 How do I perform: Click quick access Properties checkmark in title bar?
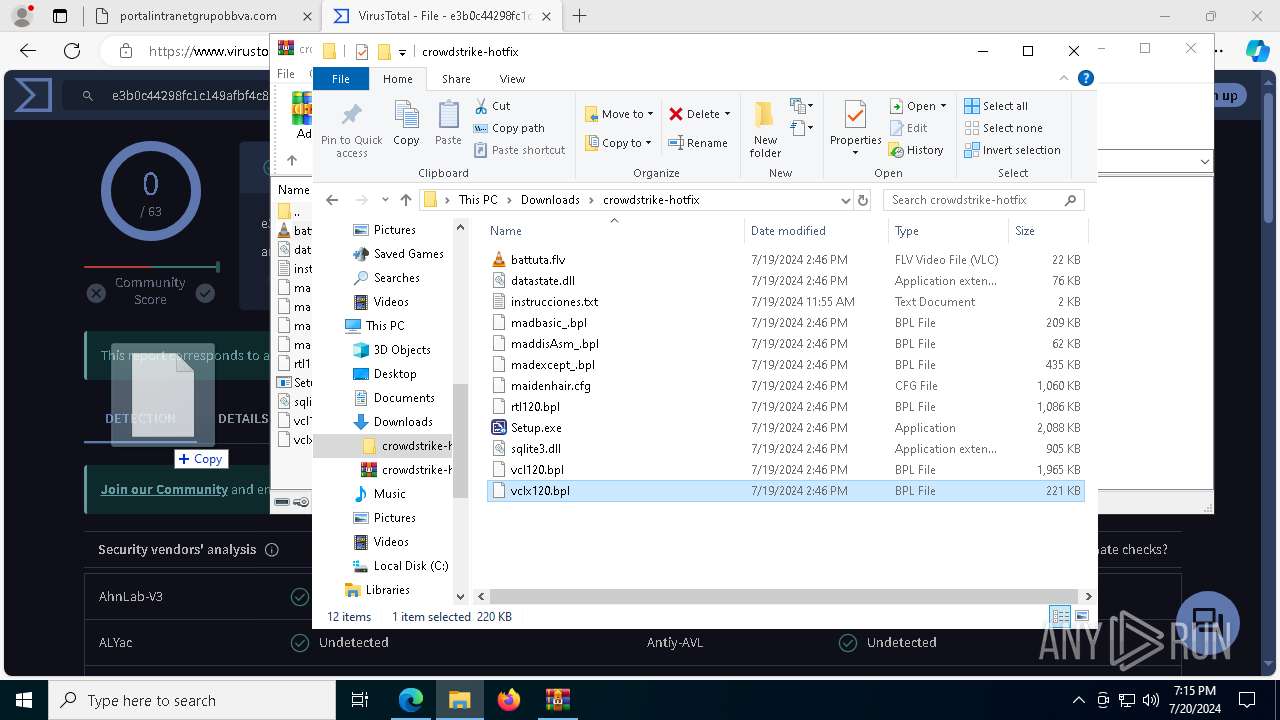(x=362, y=52)
